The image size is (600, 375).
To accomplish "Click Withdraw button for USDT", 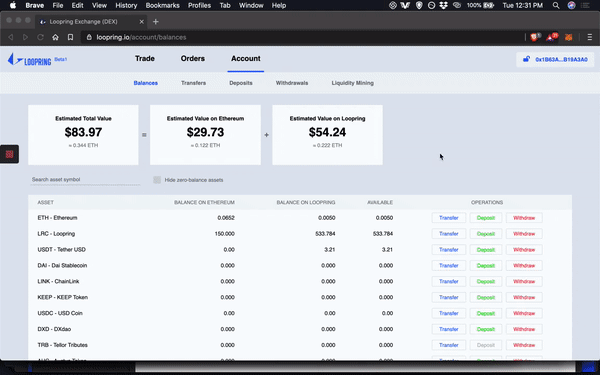I will tap(524, 250).
